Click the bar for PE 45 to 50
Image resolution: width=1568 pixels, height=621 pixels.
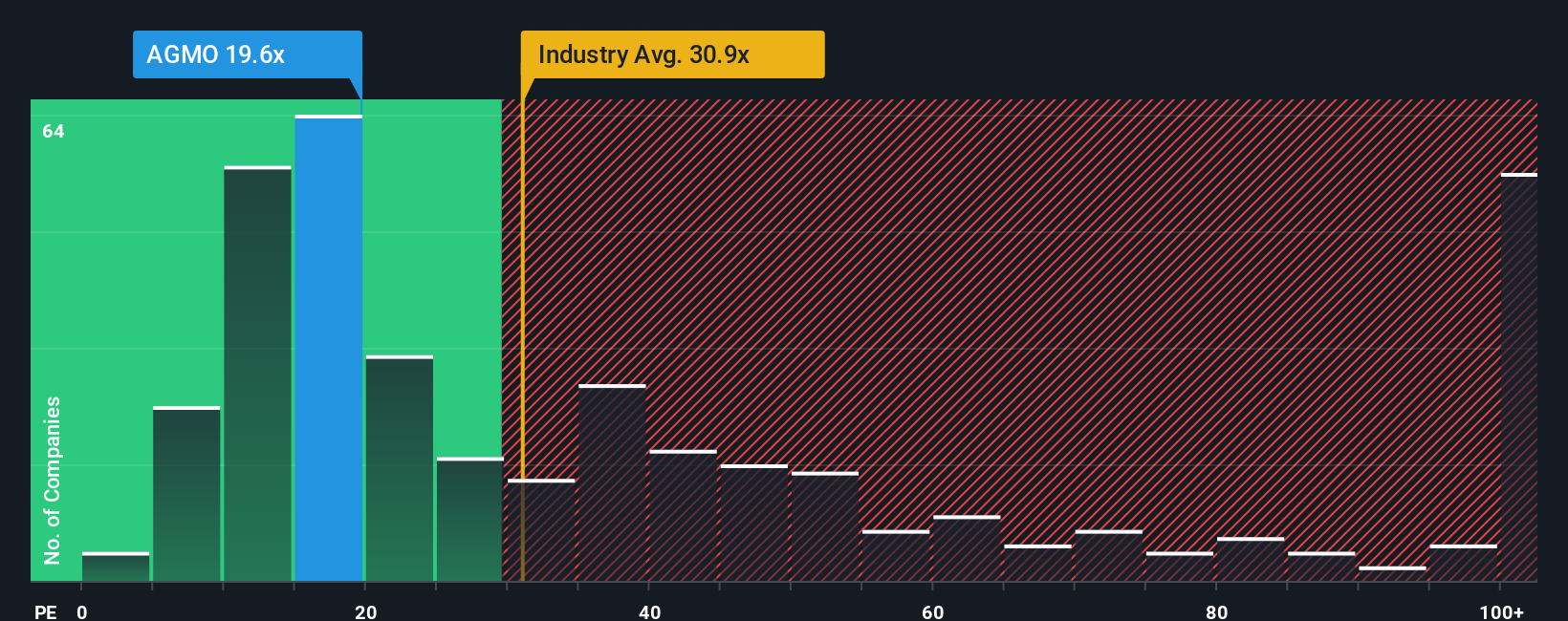(754, 523)
